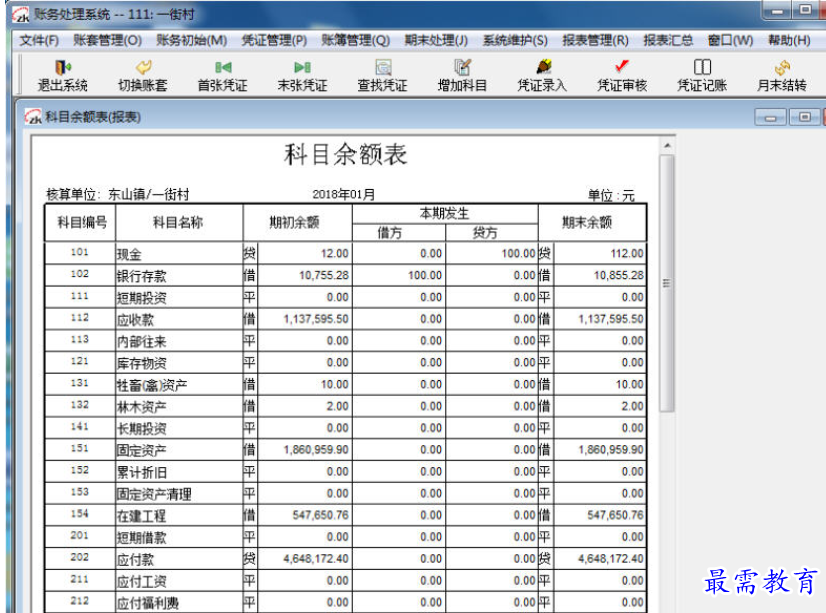Minimize the main 账务处理系统 window

tap(777, 11)
